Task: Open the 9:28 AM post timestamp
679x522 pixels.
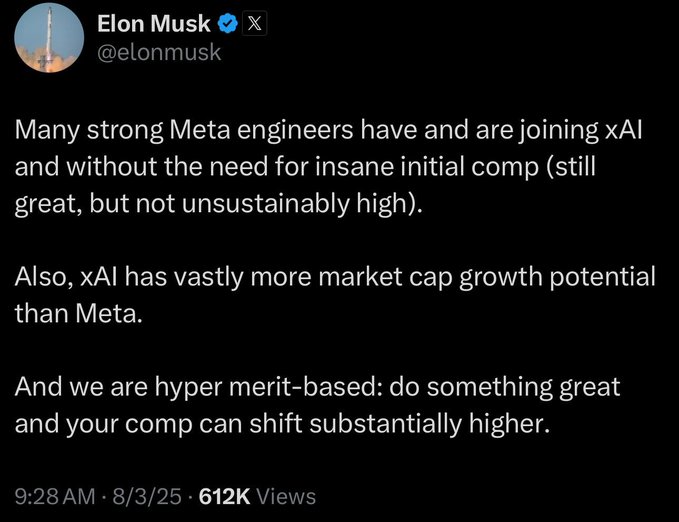Action: coord(55,496)
